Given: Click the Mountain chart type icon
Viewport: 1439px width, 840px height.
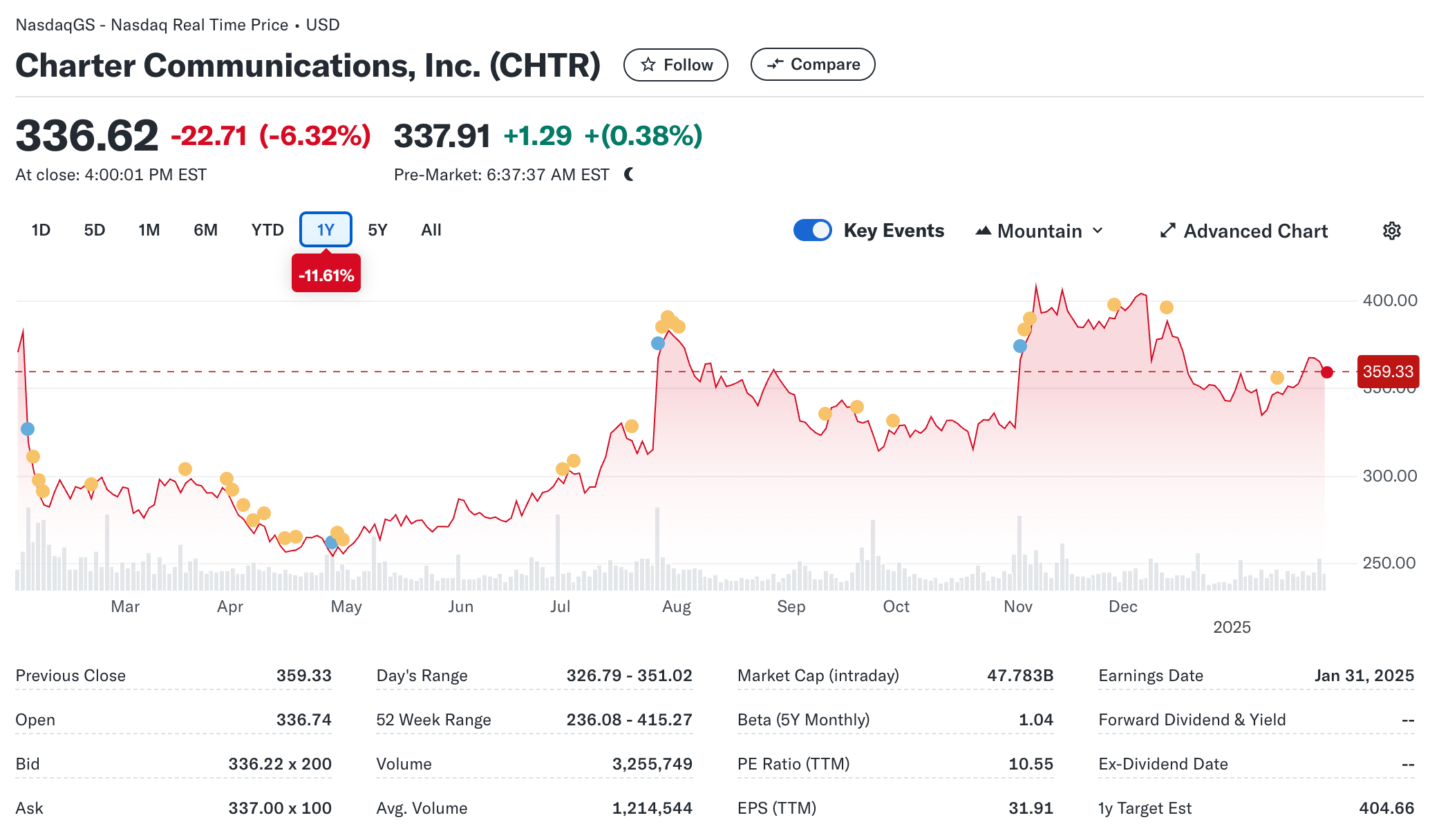Looking at the screenshot, I should [x=983, y=231].
